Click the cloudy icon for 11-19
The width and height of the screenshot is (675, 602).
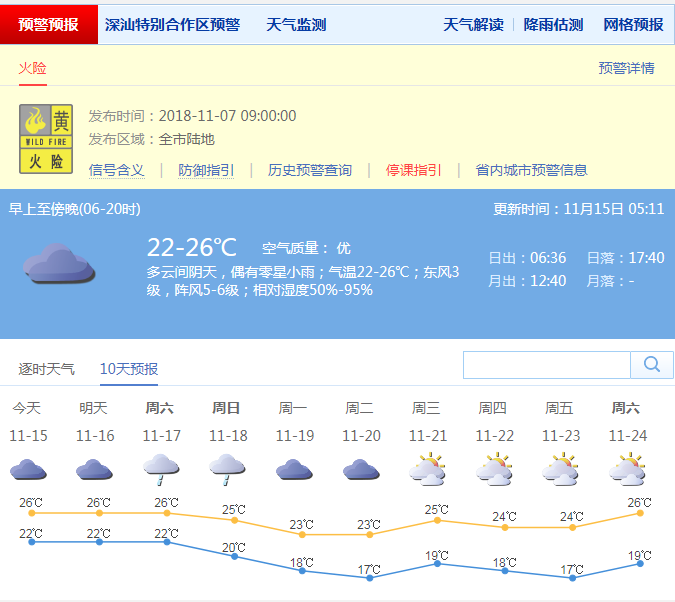293,468
